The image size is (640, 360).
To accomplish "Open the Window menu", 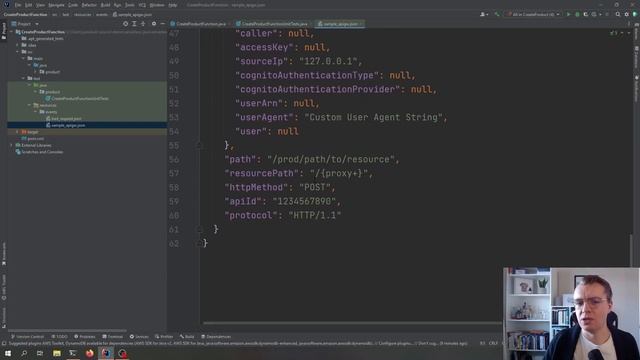I will (157, 5).
